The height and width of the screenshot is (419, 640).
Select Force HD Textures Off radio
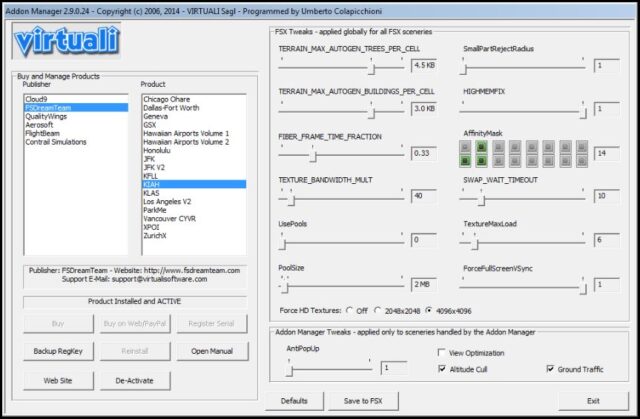click(349, 310)
